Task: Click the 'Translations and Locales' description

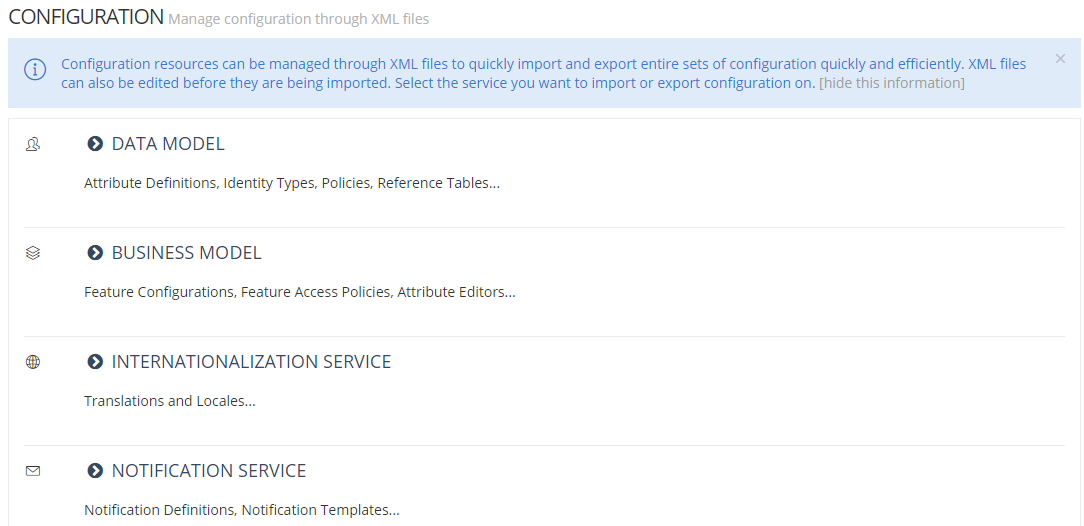Action: (169, 401)
